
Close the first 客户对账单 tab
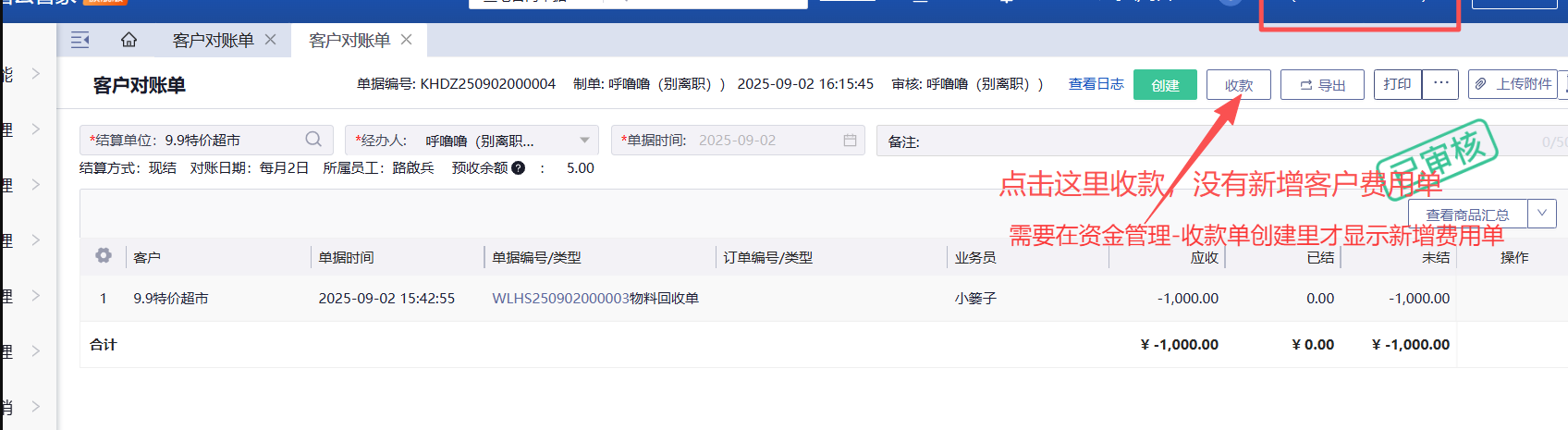pos(271,40)
